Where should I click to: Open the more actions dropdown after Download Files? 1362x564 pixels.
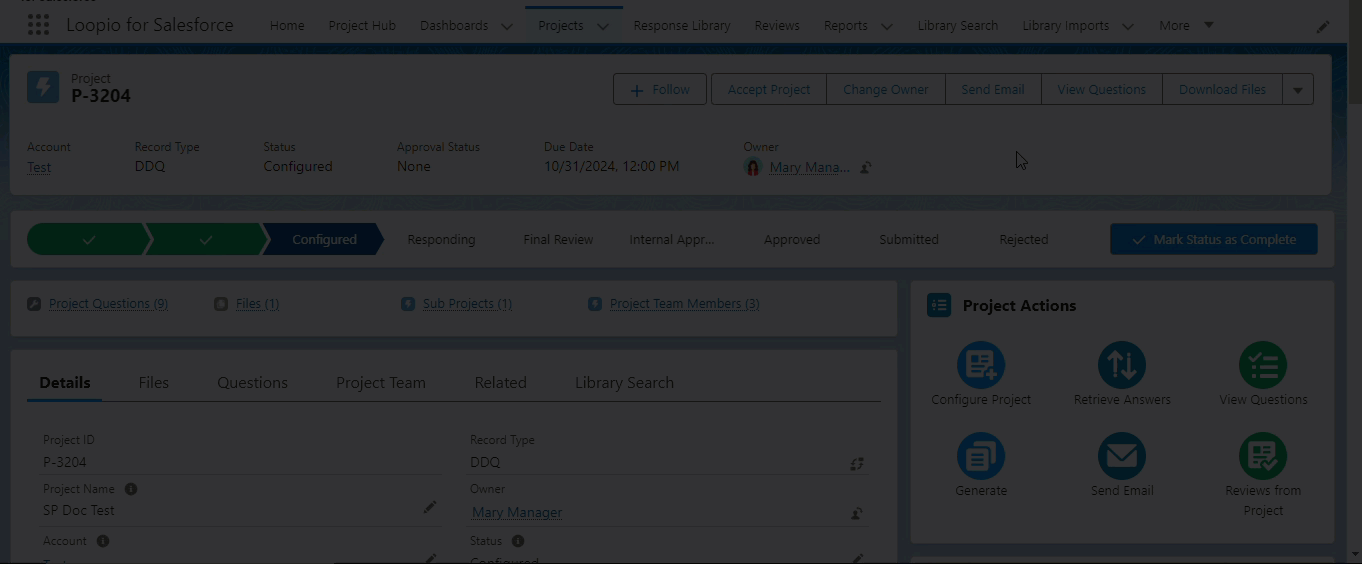pyautogui.click(x=1298, y=89)
